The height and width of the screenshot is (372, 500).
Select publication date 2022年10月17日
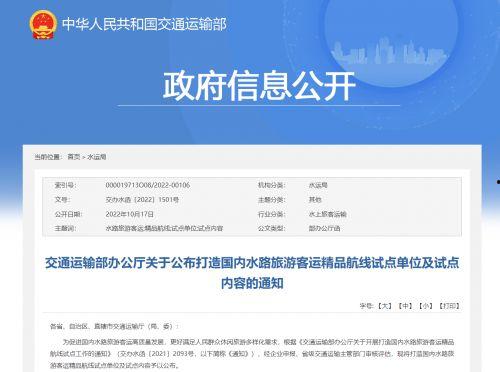coord(129,214)
